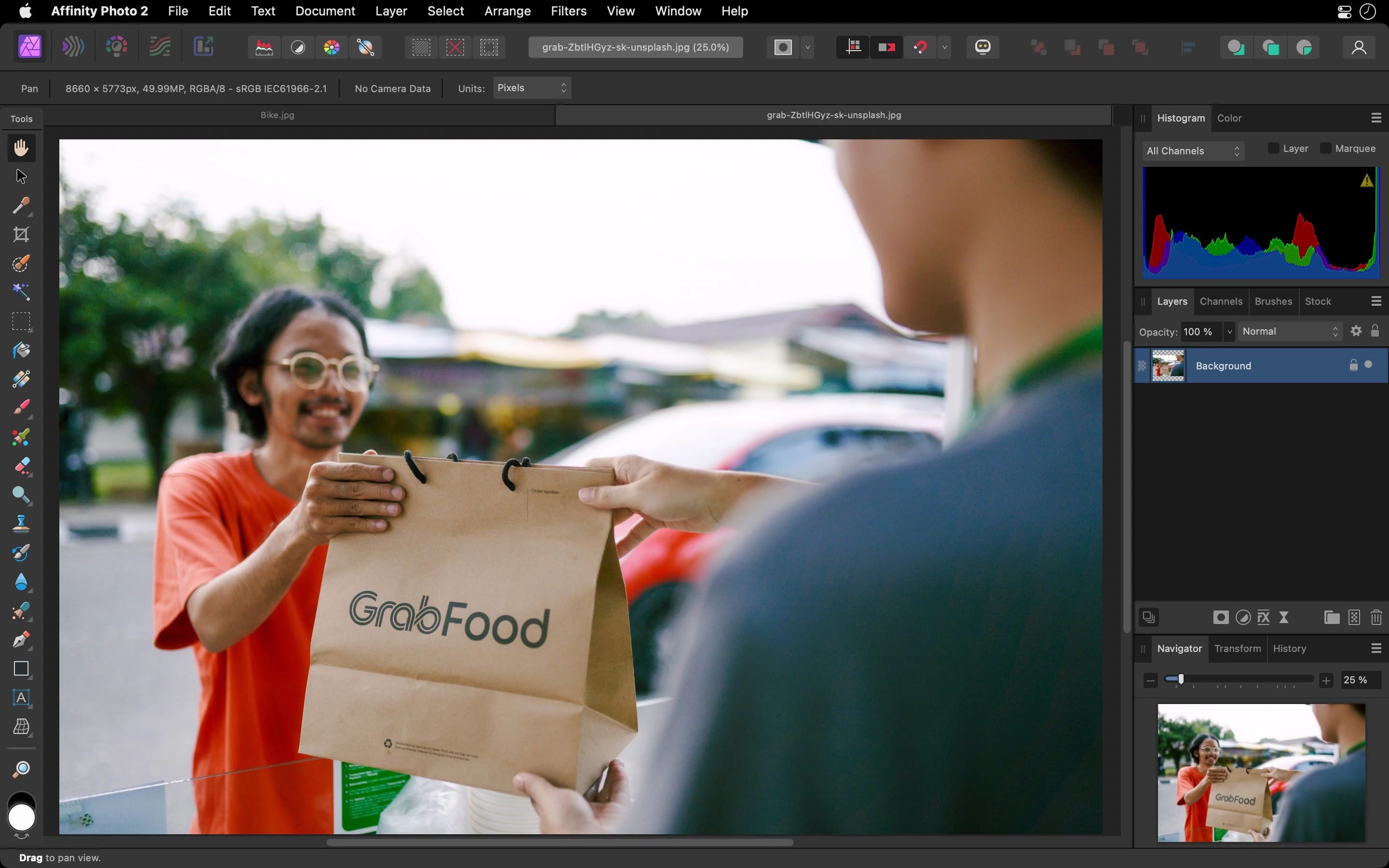The image size is (1389, 868).
Task: Open the Filters menu
Action: tap(568, 11)
